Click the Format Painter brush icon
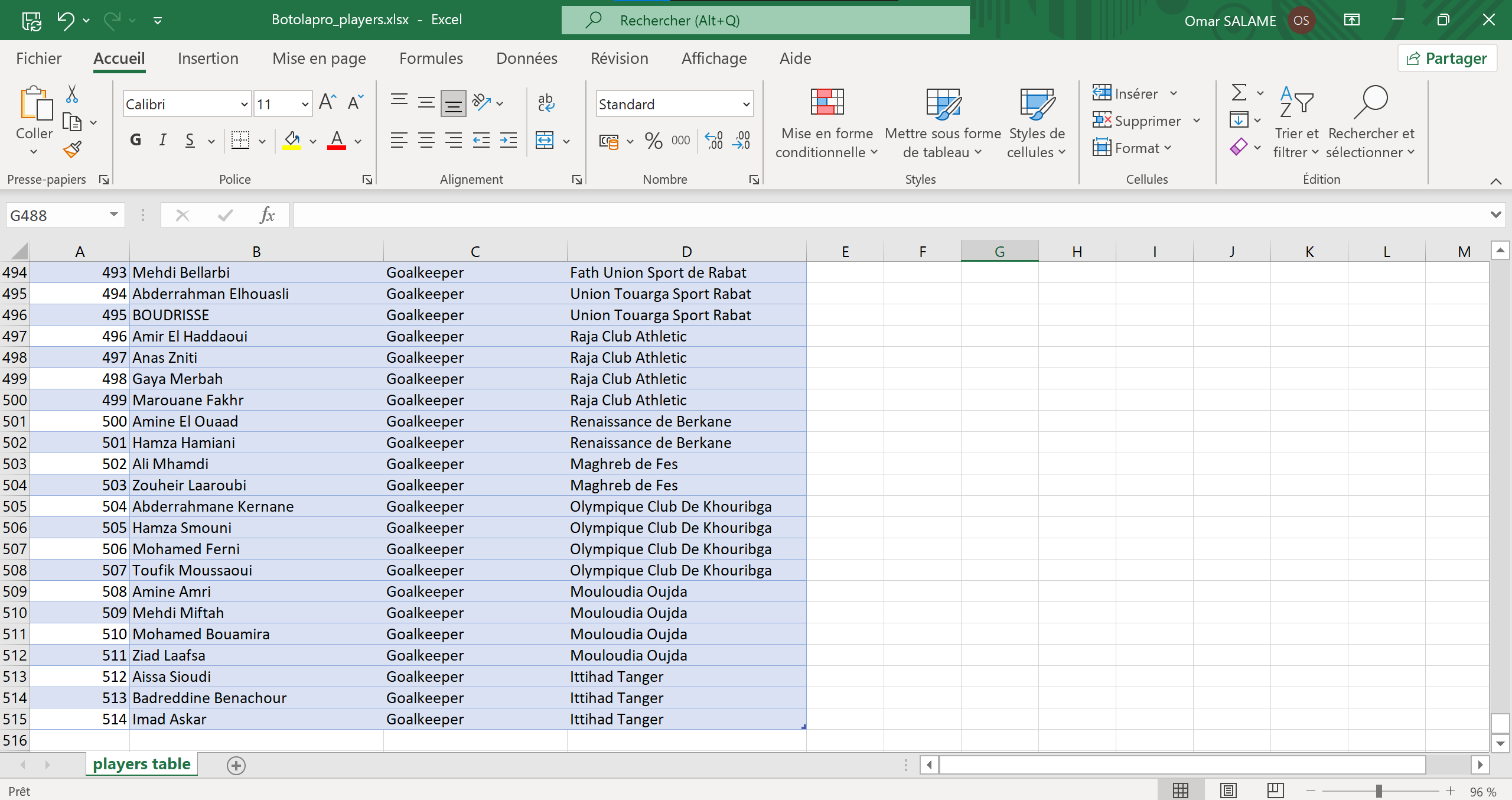 (72, 149)
